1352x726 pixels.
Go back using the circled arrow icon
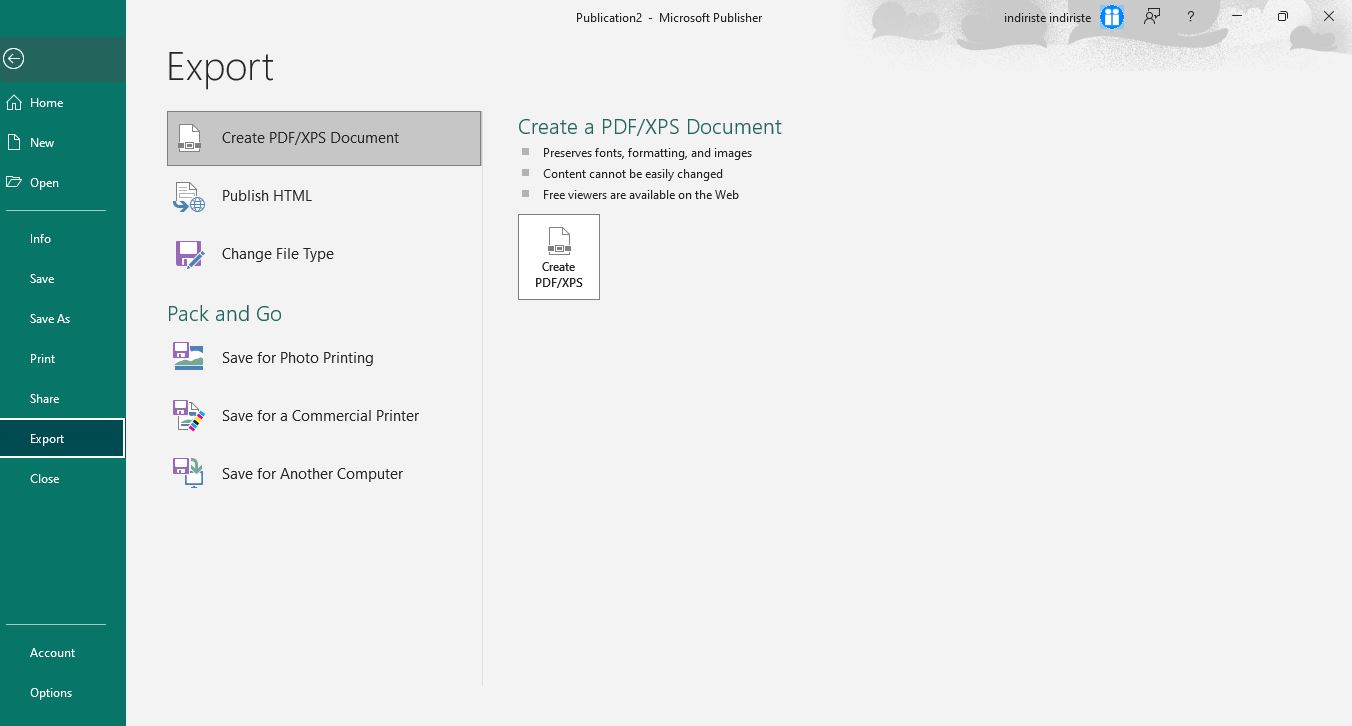[x=13, y=59]
